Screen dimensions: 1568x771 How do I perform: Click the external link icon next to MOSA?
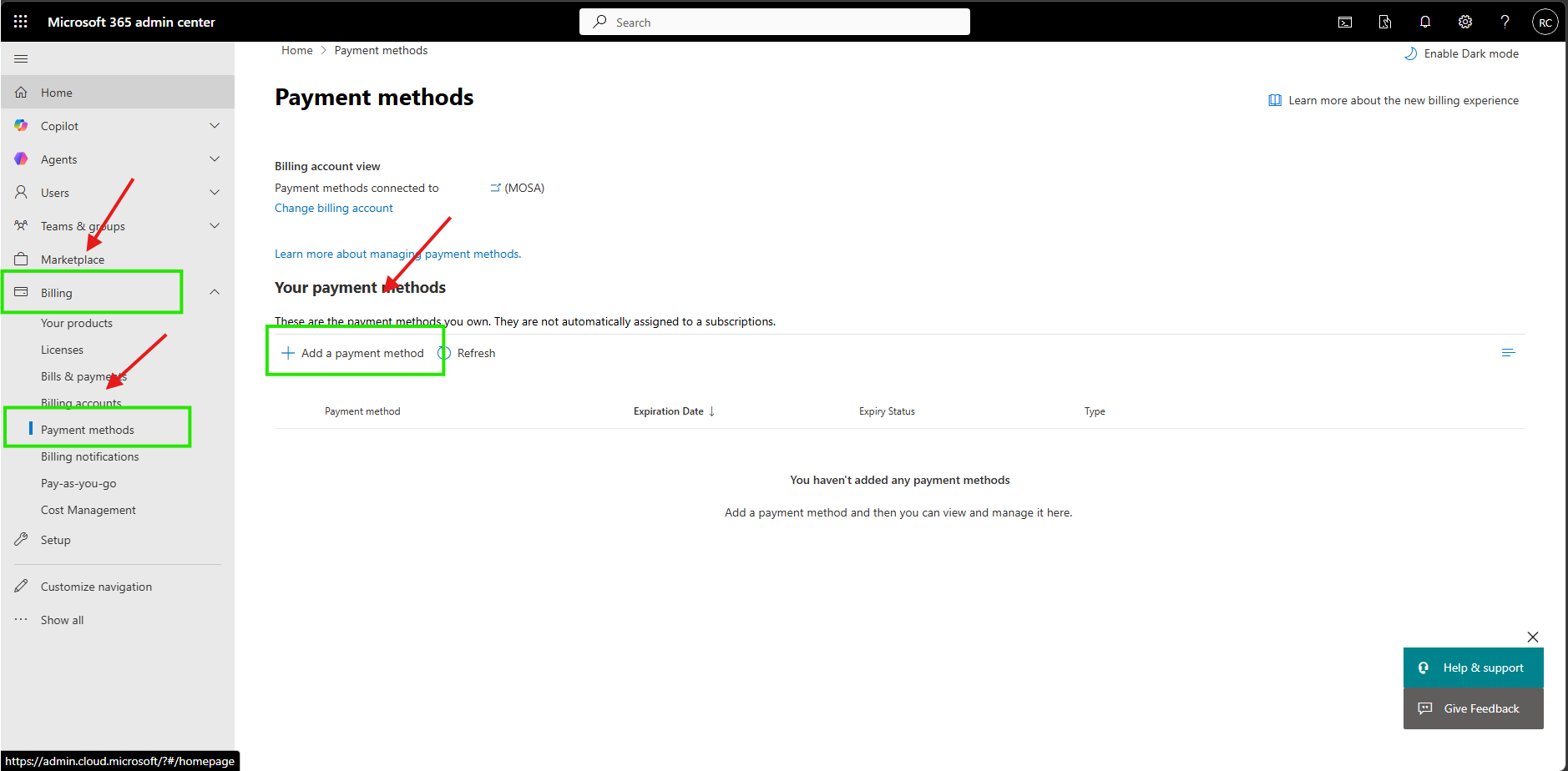[495, 188]
